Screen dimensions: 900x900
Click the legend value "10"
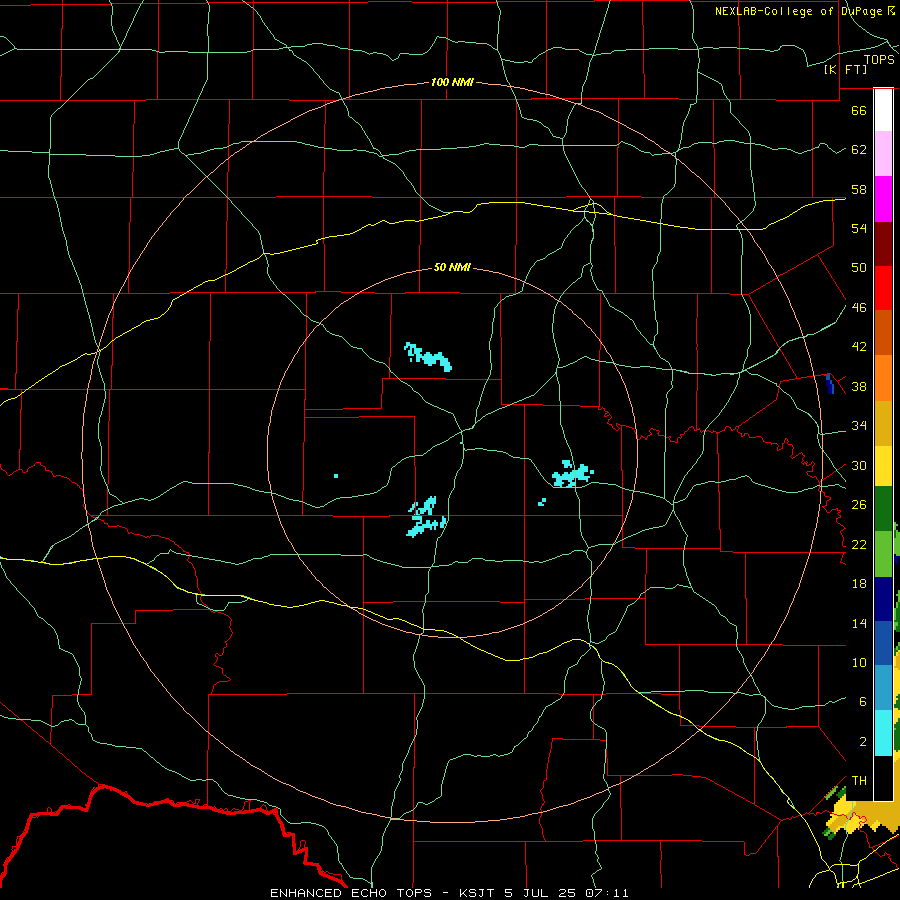pos(859,663)
